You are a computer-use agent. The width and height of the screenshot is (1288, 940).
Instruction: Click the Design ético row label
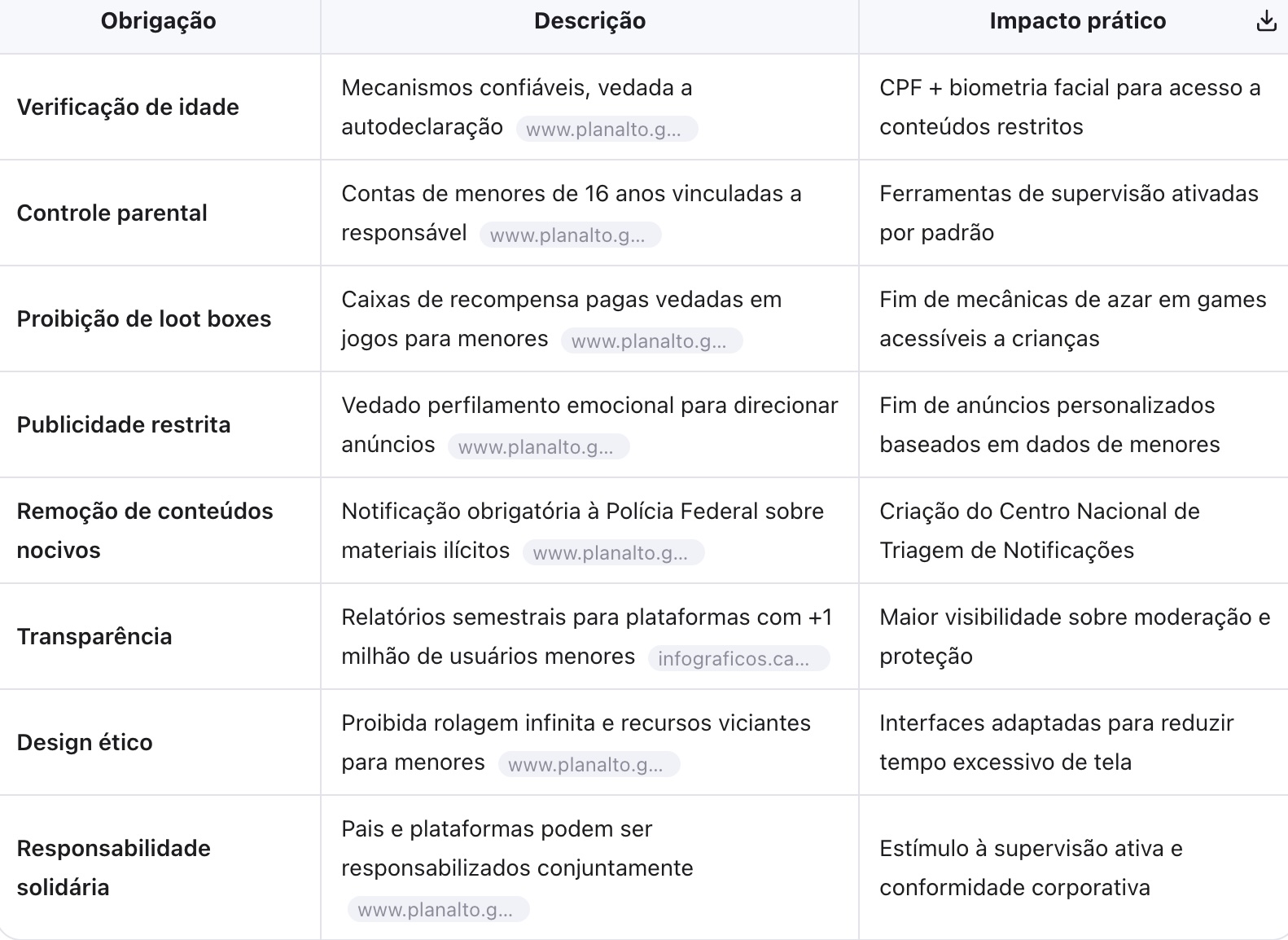[85, 743]
